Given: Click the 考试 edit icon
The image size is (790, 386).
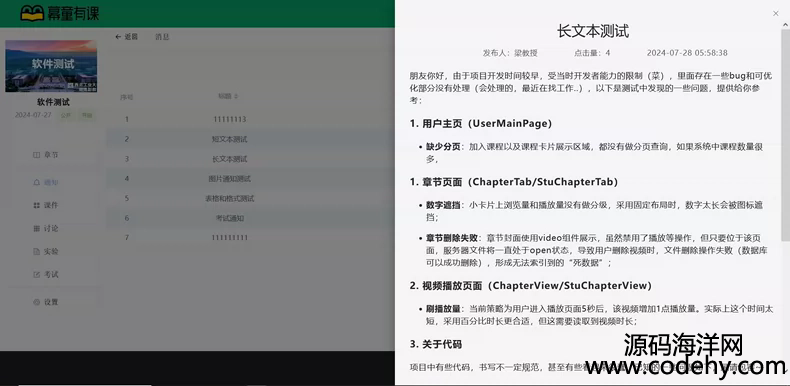Looking at the screenshot, I should pyautogui.click(x=36, y=275).
